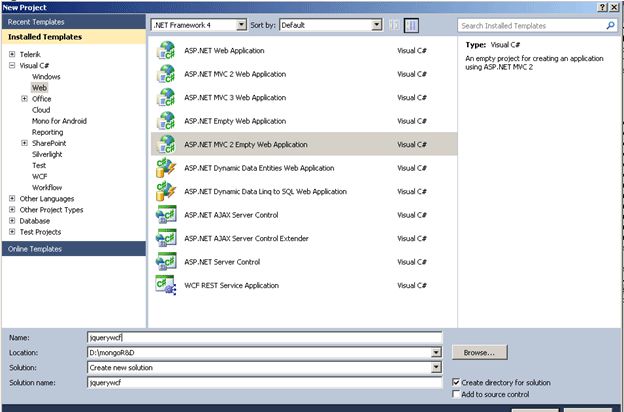Screen dimensions: 624x412
Task: Expand the SharePoint tree node
Action: click(x=24, y=143)
